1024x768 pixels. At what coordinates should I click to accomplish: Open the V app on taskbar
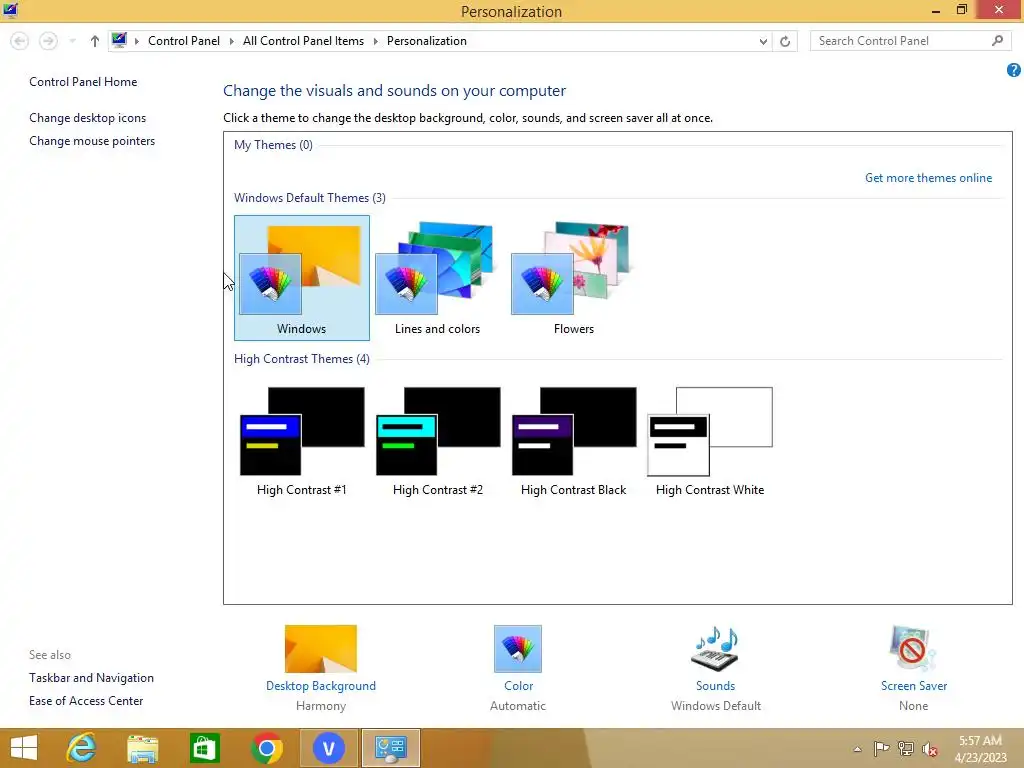[328, 748]
